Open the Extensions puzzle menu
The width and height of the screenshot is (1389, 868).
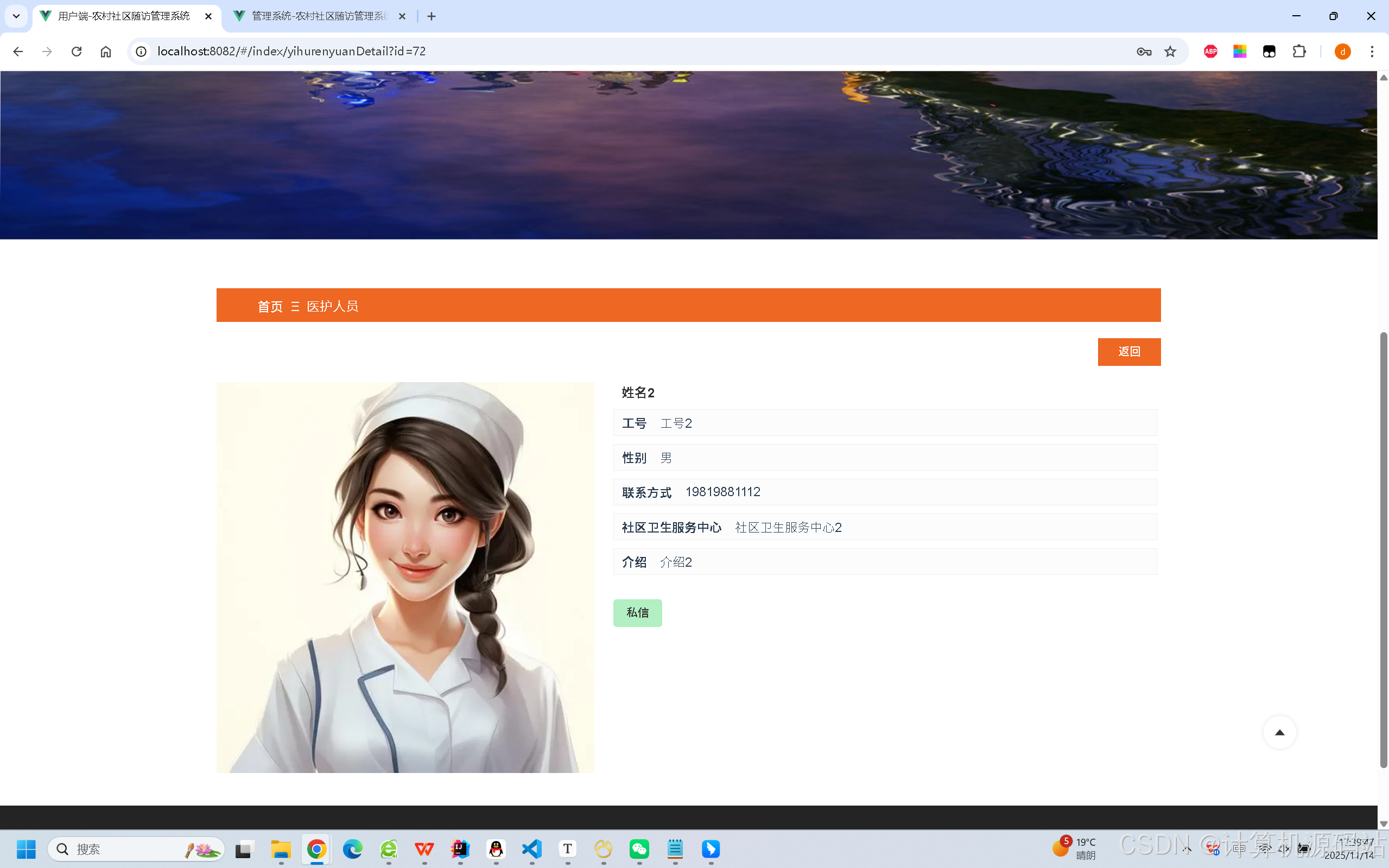[1299, 52]
